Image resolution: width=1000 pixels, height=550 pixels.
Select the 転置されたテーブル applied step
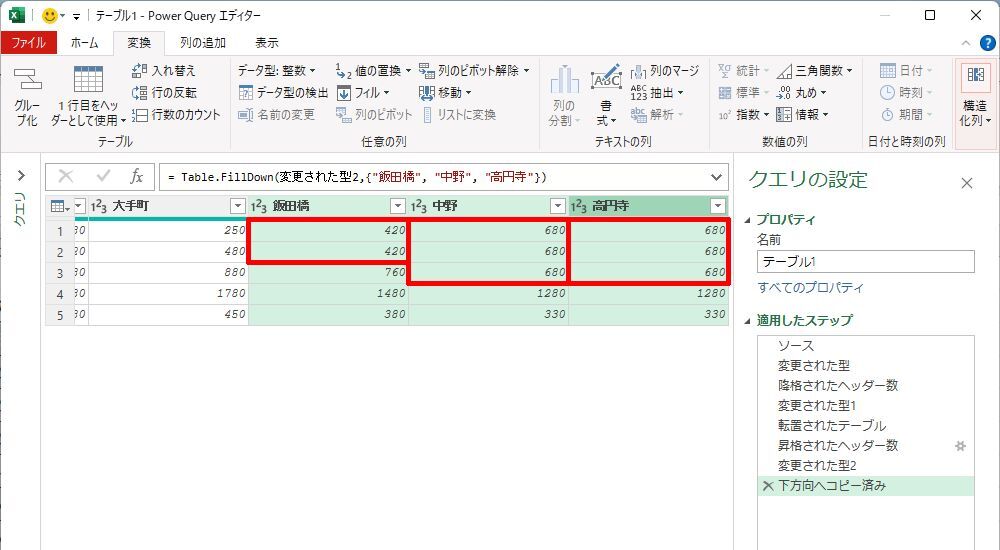click(x=832, y=426)
